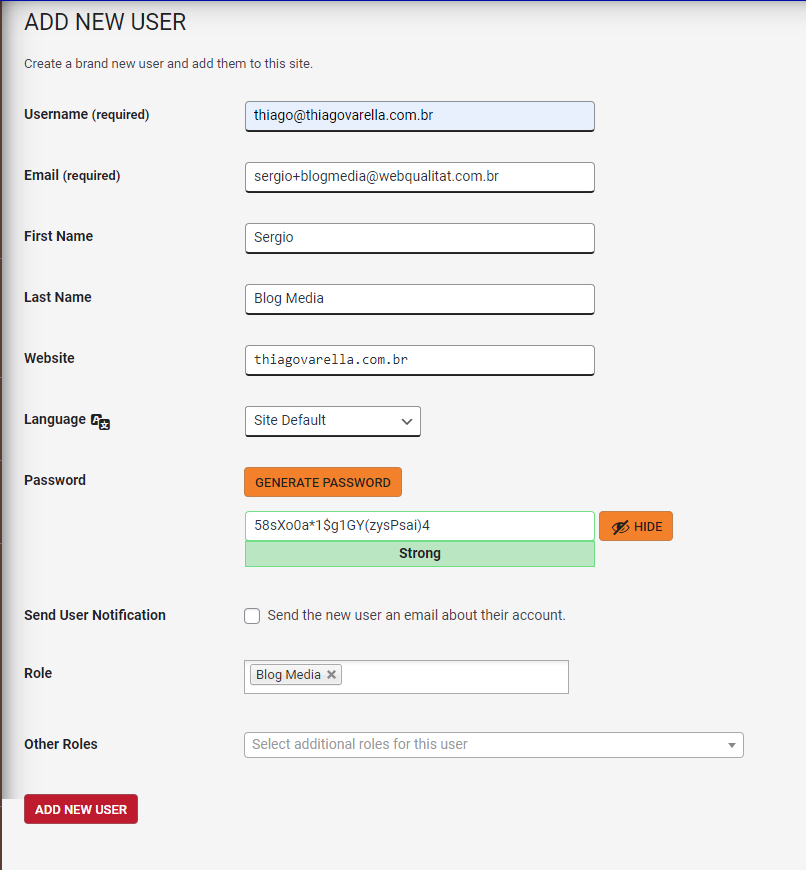Enable the Send User Notification checkbox
806x870 pixels.
pyautogui.click(x=252, y=616)
